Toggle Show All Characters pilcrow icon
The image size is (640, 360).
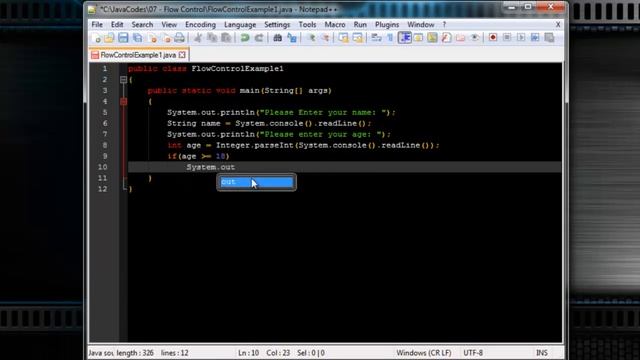coord(390,38)
